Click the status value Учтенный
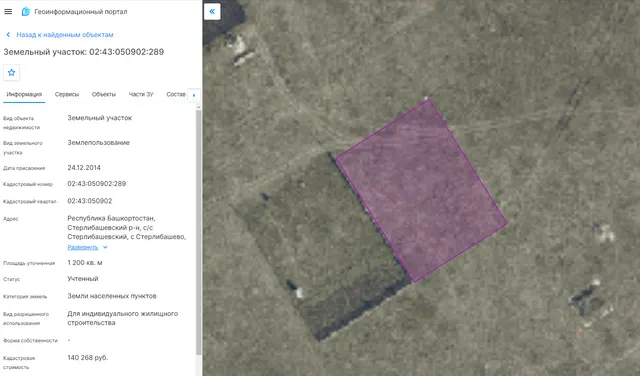640x376 pixels. (83, 279)
